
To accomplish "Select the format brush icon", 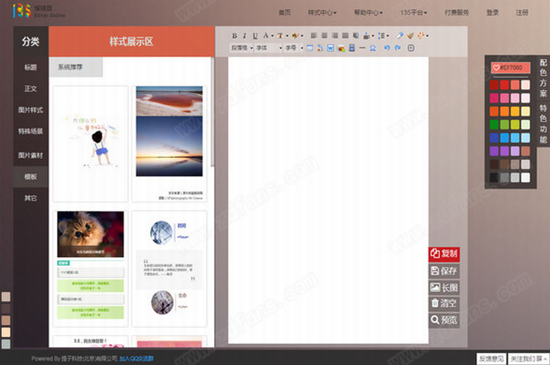I will (410, 35).
